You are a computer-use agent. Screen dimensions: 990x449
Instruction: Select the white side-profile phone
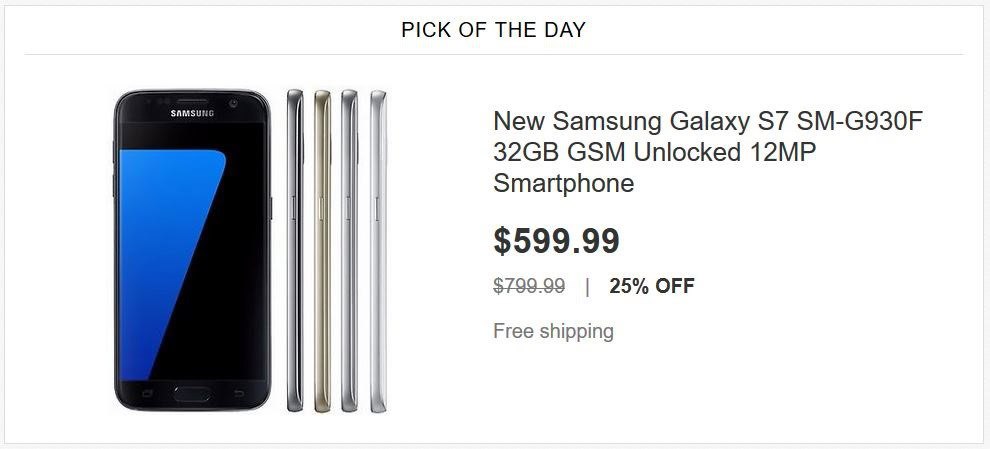(377, 250)
